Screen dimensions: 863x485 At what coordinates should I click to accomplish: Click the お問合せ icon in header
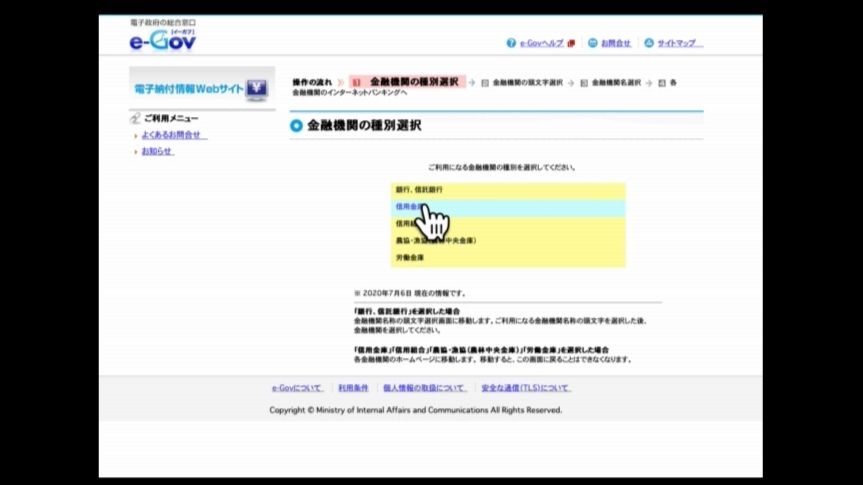[593, 44]
